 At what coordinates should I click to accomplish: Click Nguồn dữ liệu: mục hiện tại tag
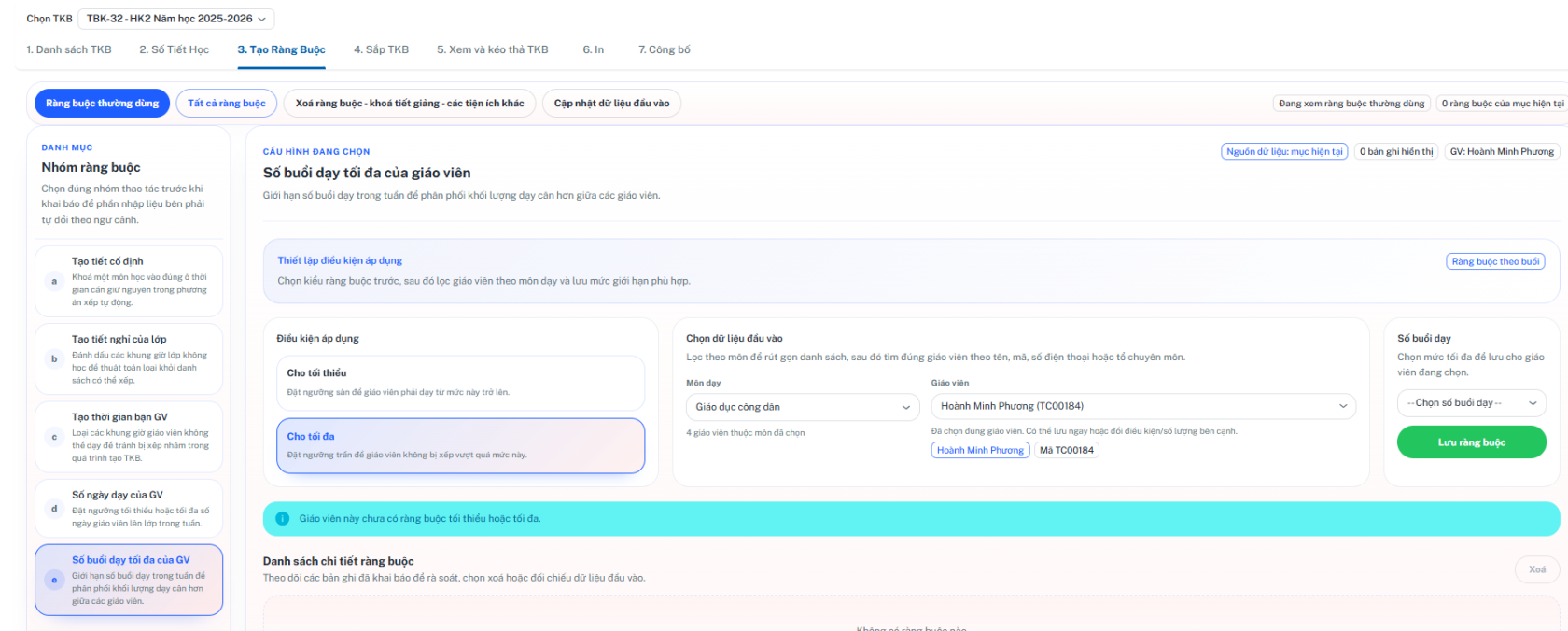(1284, 151)
